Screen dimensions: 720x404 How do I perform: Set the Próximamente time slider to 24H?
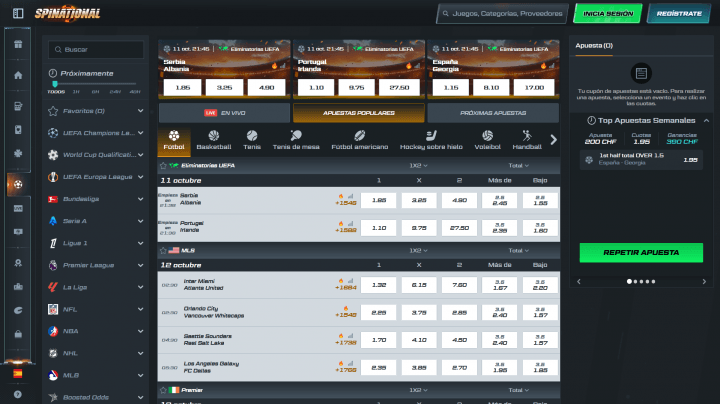115,91
